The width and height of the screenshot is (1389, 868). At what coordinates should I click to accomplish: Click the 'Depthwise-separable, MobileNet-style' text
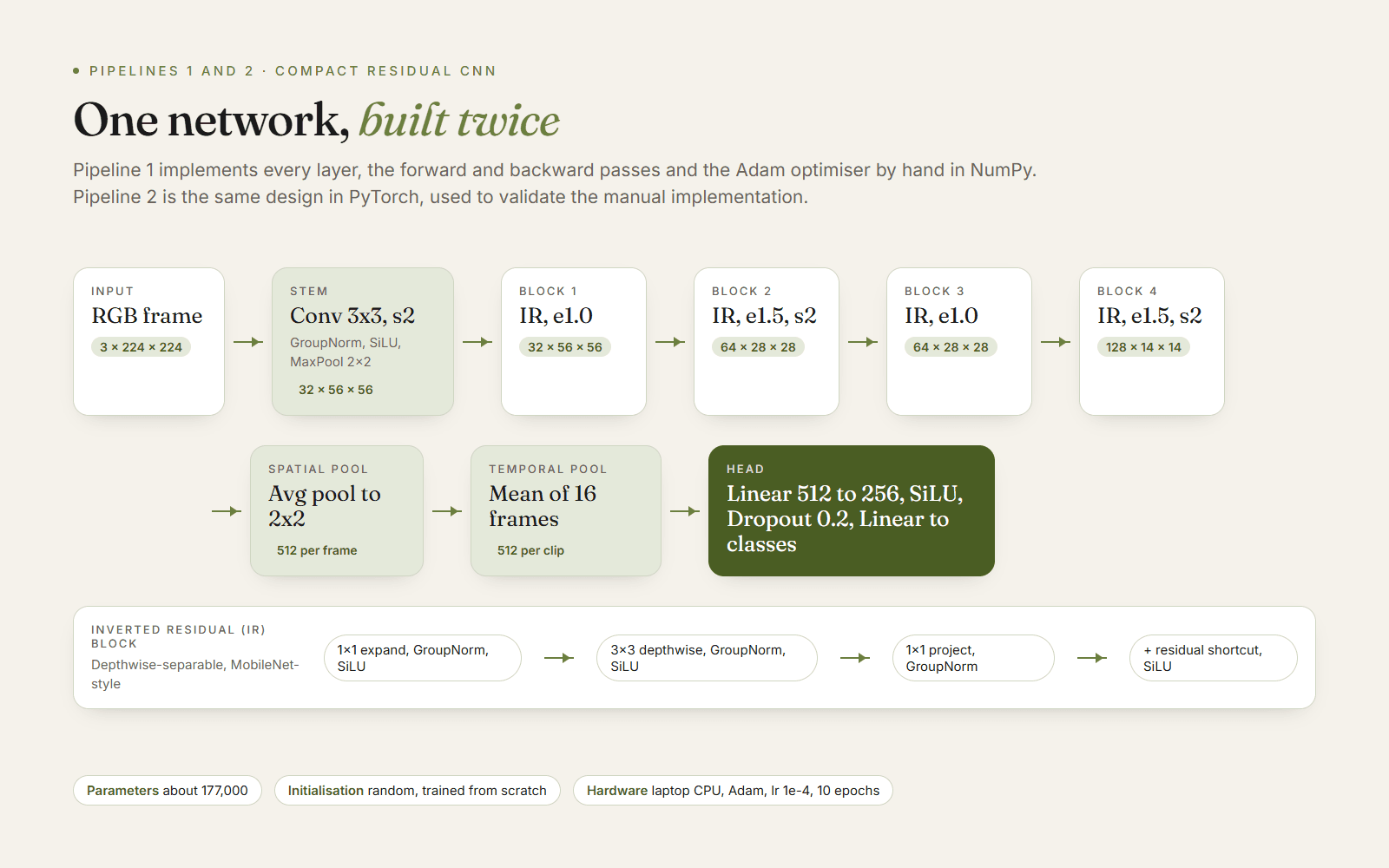click(x=195, y=674)
